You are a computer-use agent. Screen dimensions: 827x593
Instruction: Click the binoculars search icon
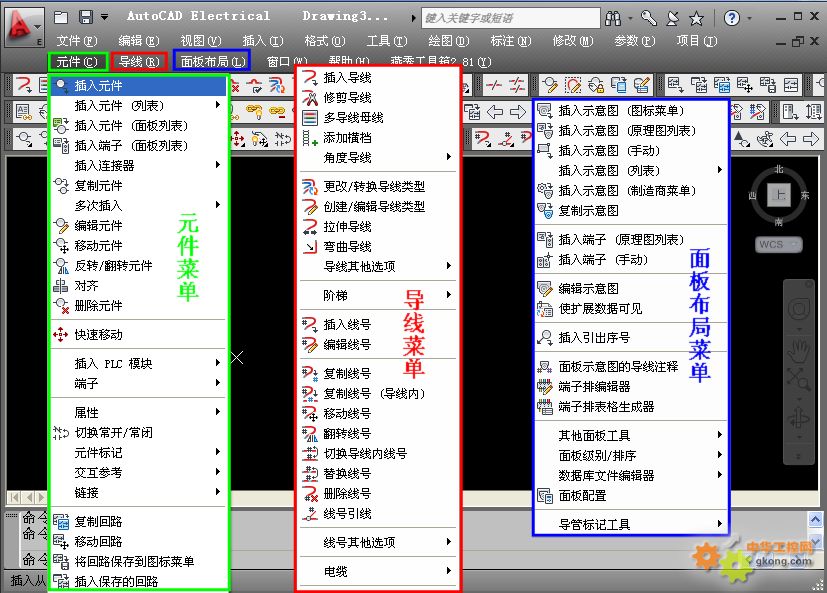[613, 19]
